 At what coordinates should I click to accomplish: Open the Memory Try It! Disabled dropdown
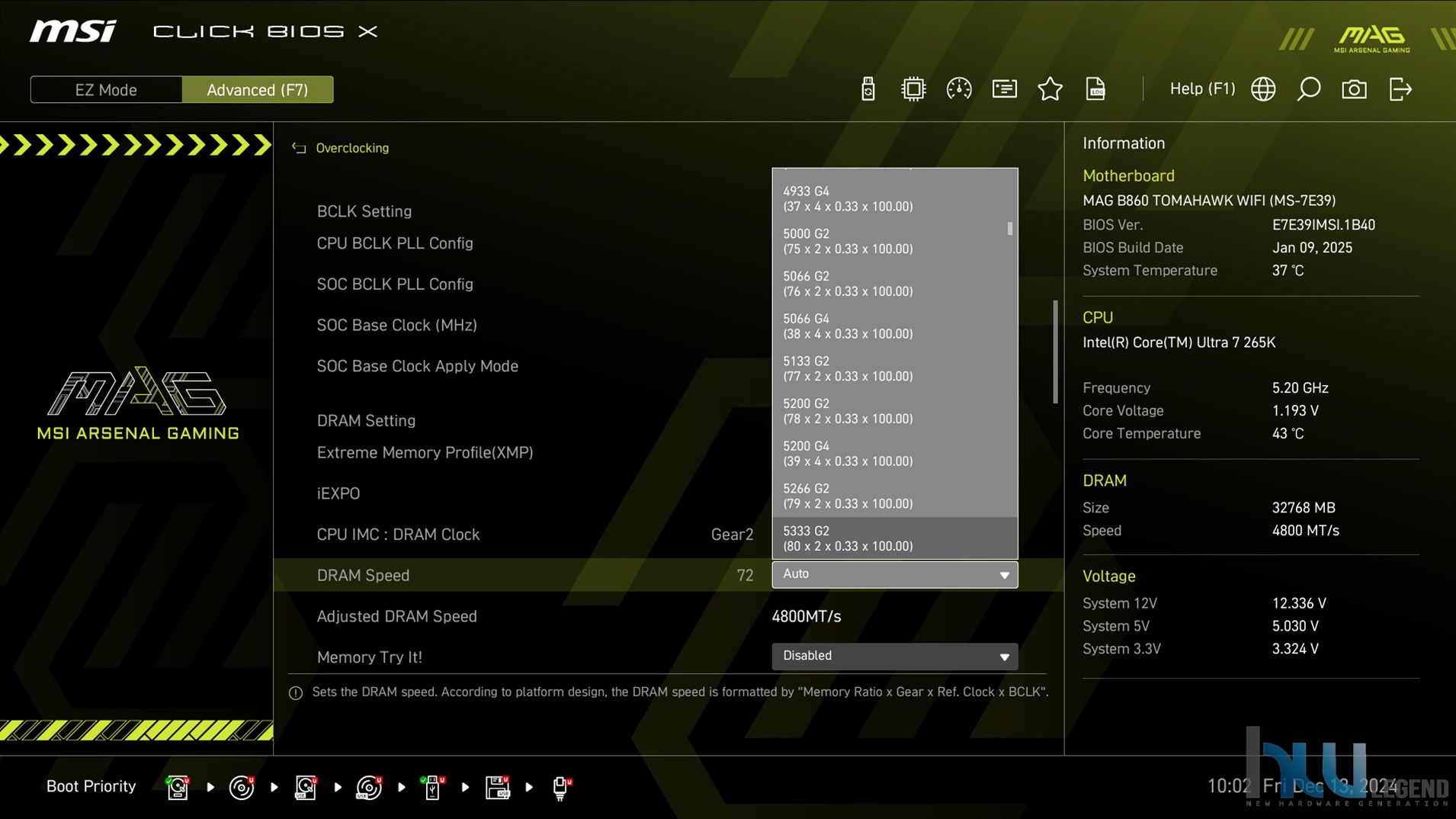[x=894, y=657]
